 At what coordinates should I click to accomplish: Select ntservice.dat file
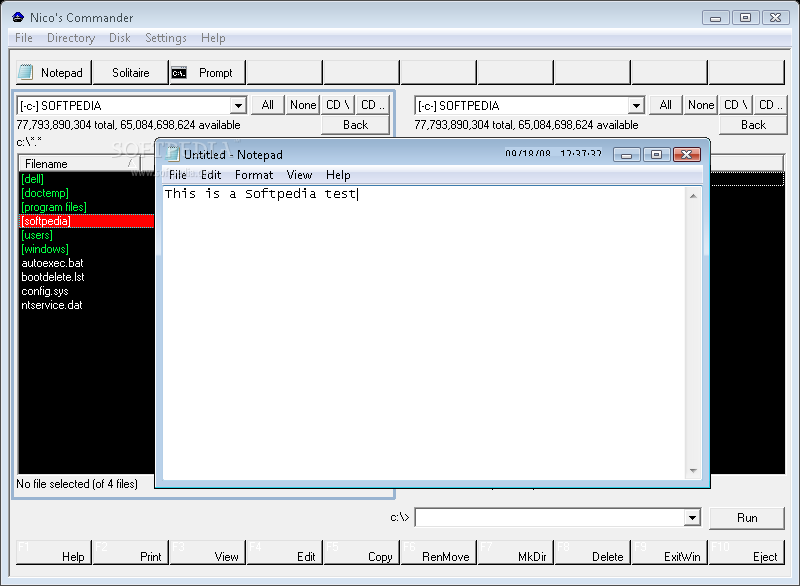point(52,305)
